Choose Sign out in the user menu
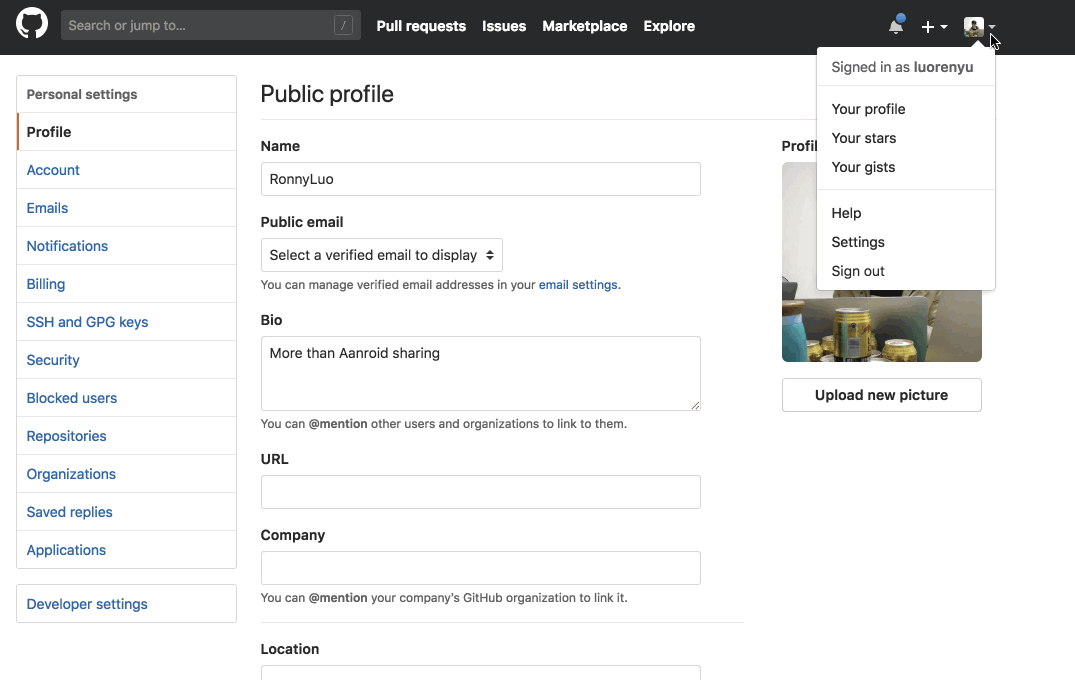 [858, 271]
